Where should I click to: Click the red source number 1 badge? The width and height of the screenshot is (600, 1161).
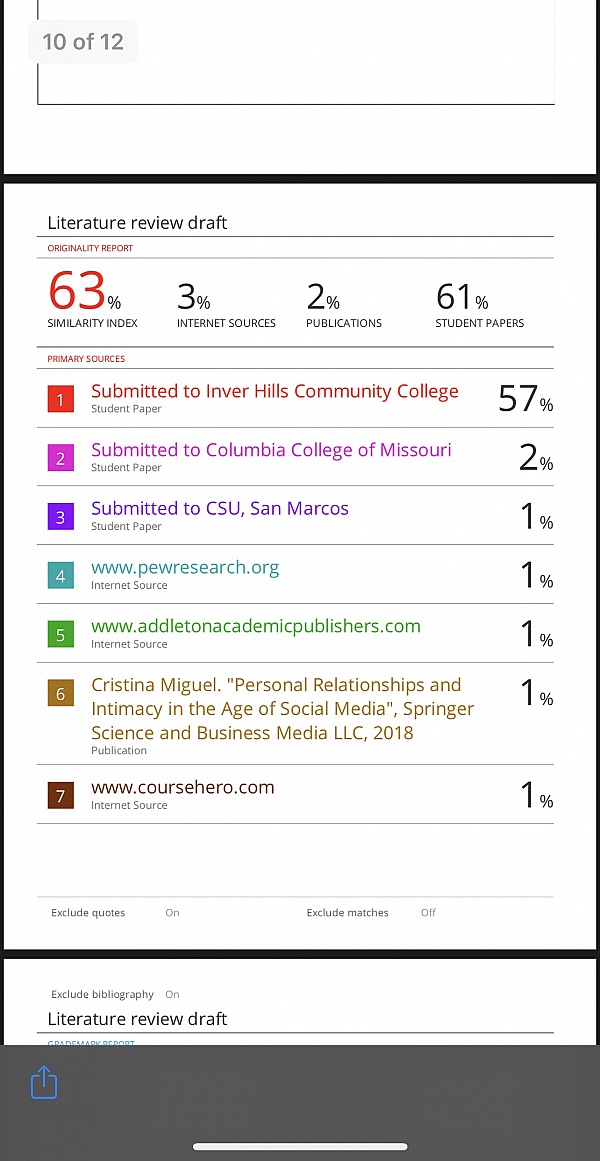[60, 400]
